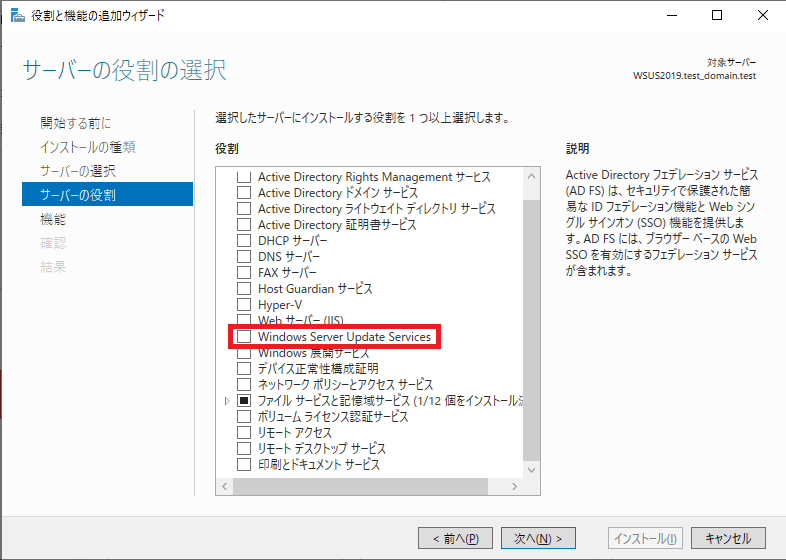786x560 pixels.
Task: Expand ファイル サービスと記憶域サービス tree node
Action: click(x=227, y=401)
